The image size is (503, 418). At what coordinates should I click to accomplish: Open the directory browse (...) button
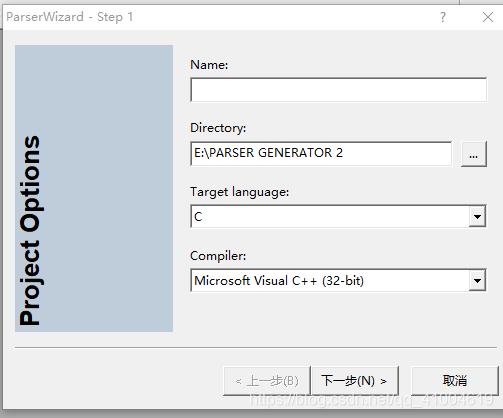click(474, 154)
